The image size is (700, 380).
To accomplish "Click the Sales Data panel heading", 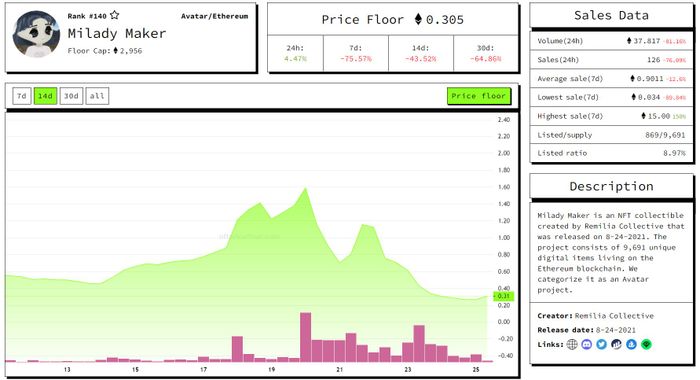I will click(611, 16).
